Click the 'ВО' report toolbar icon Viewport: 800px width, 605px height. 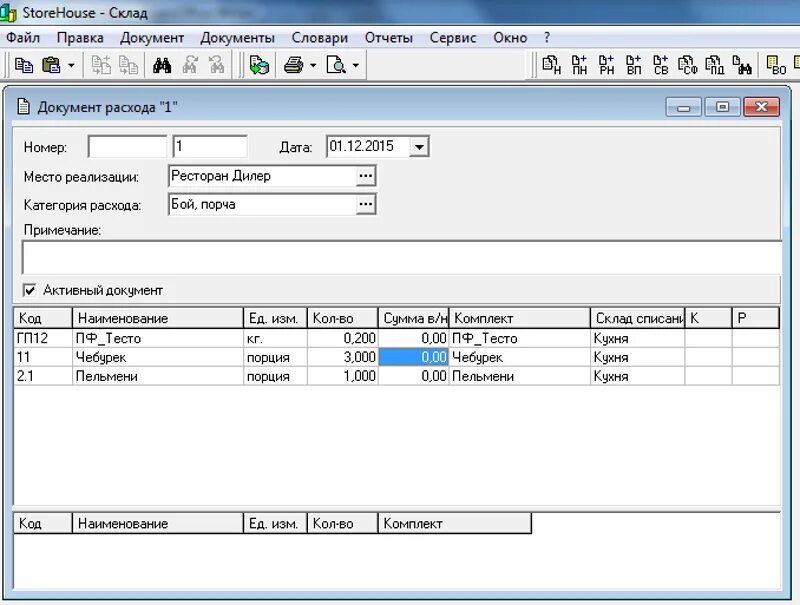coord(776,65)
